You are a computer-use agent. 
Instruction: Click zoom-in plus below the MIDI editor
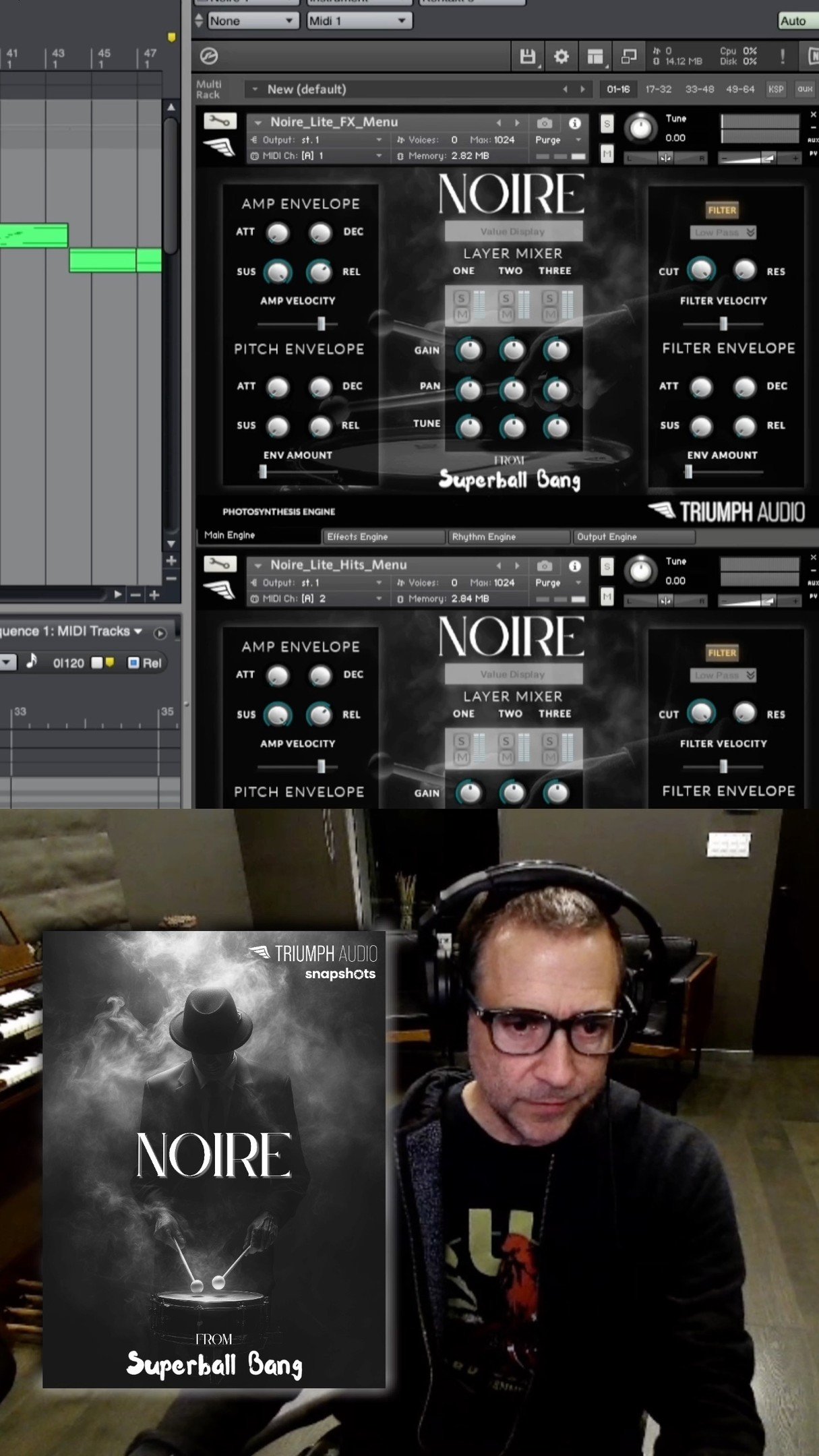pyautogui.click(x=154, y=595)
